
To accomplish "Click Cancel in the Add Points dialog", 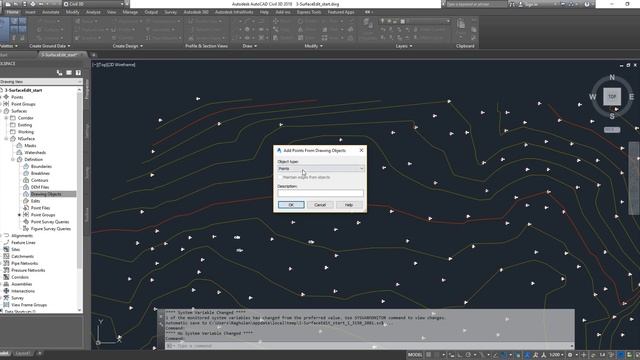I will point(320,204).
